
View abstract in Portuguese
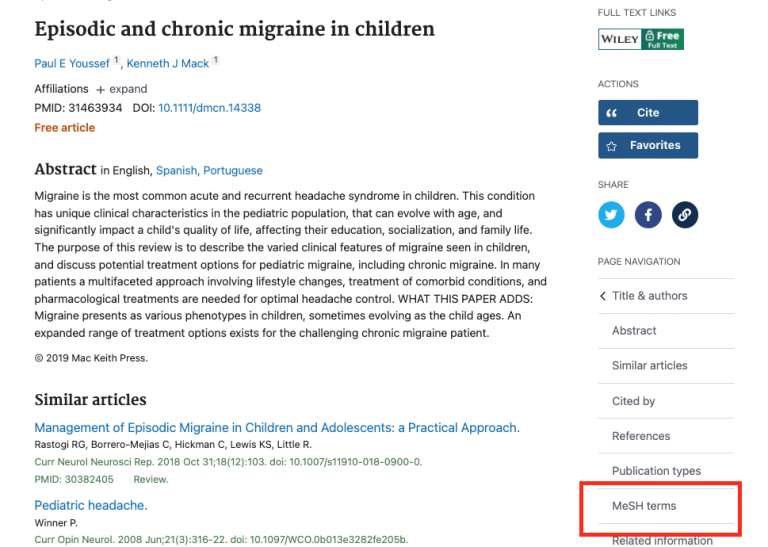(233, 171)
